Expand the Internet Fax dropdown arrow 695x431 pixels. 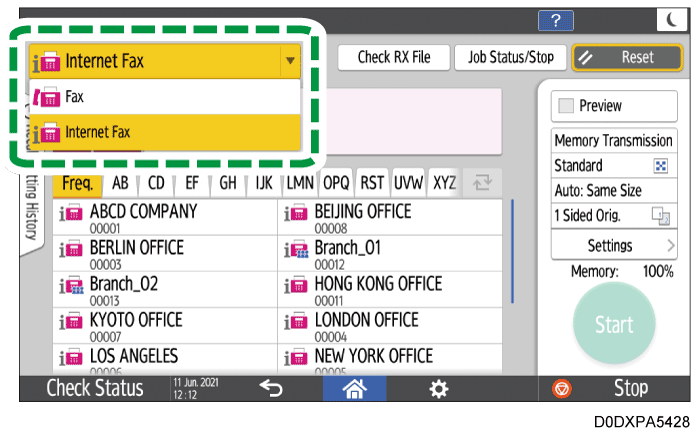pos(290,61)
